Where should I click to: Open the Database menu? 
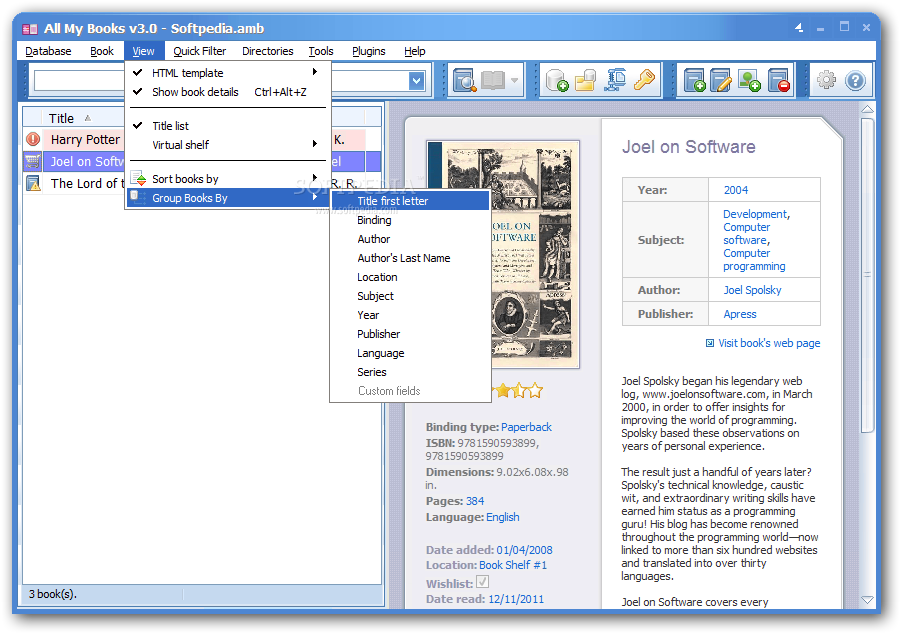click(48, 51)
